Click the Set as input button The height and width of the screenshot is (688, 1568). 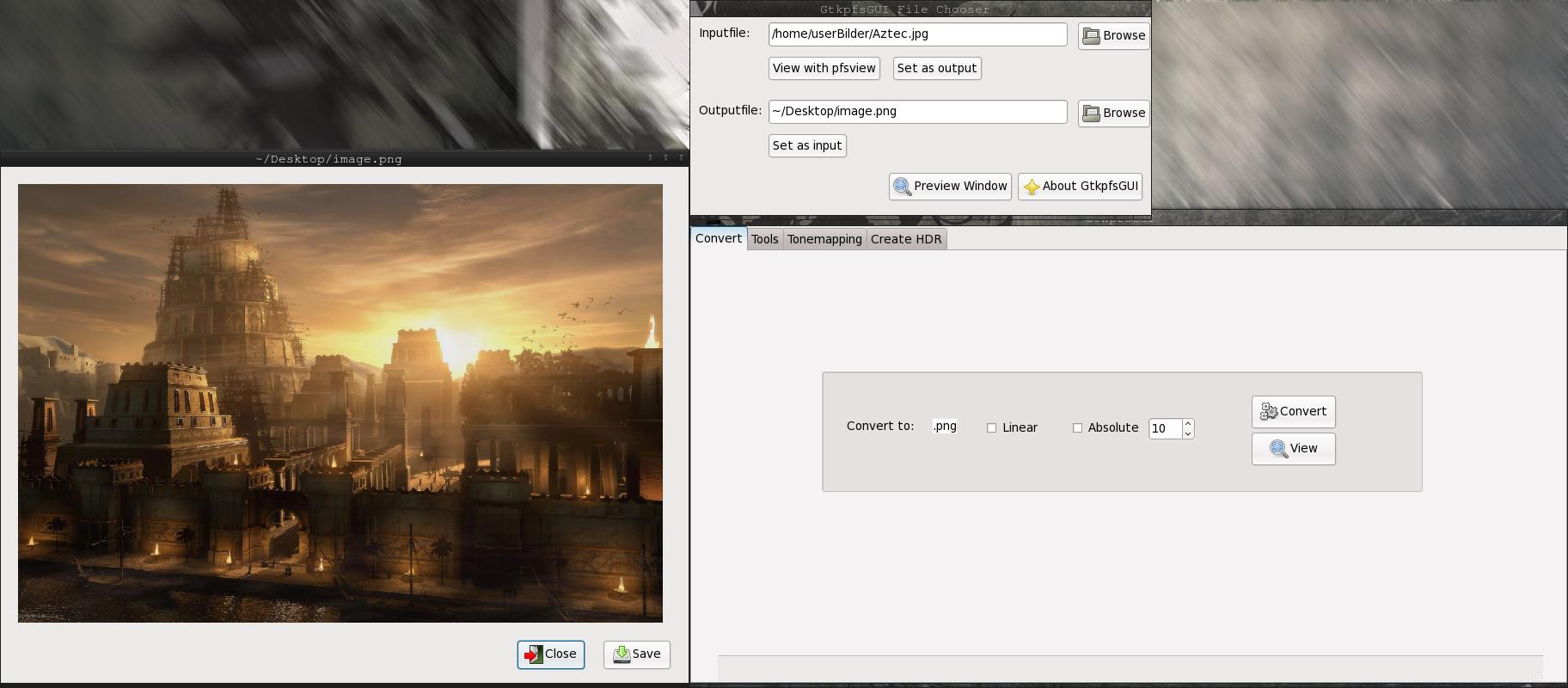[x=807, y=146]
